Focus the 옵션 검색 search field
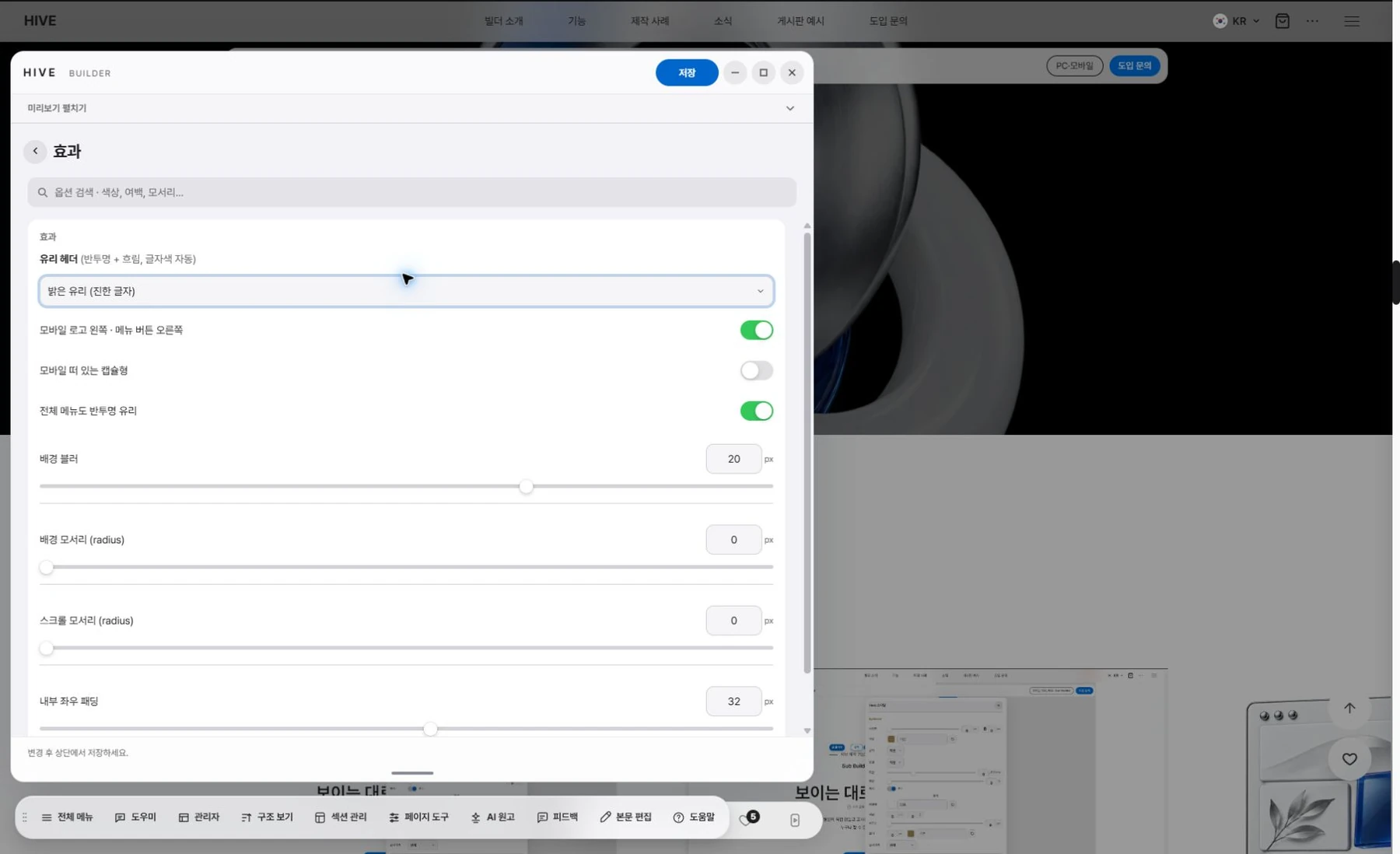The width and height of the screenshot is (1400, 854). click(411, 193)
